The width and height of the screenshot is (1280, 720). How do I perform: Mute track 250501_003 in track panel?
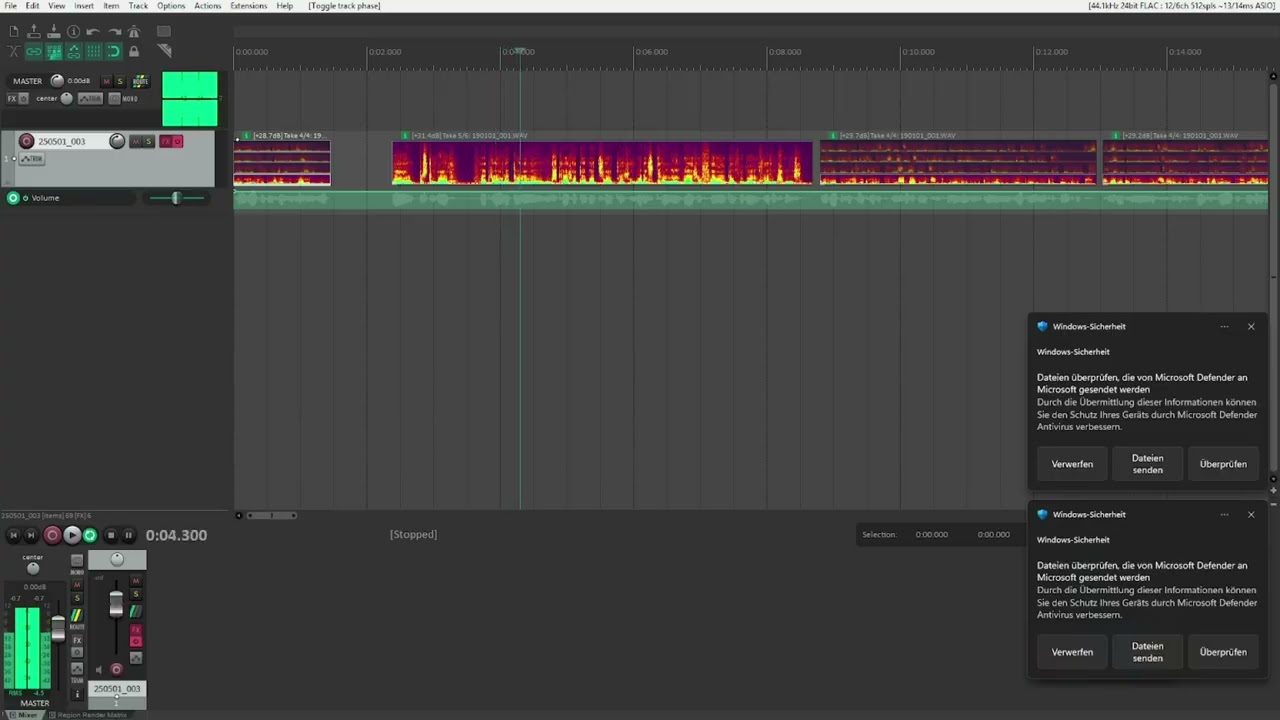pos(136,141)
